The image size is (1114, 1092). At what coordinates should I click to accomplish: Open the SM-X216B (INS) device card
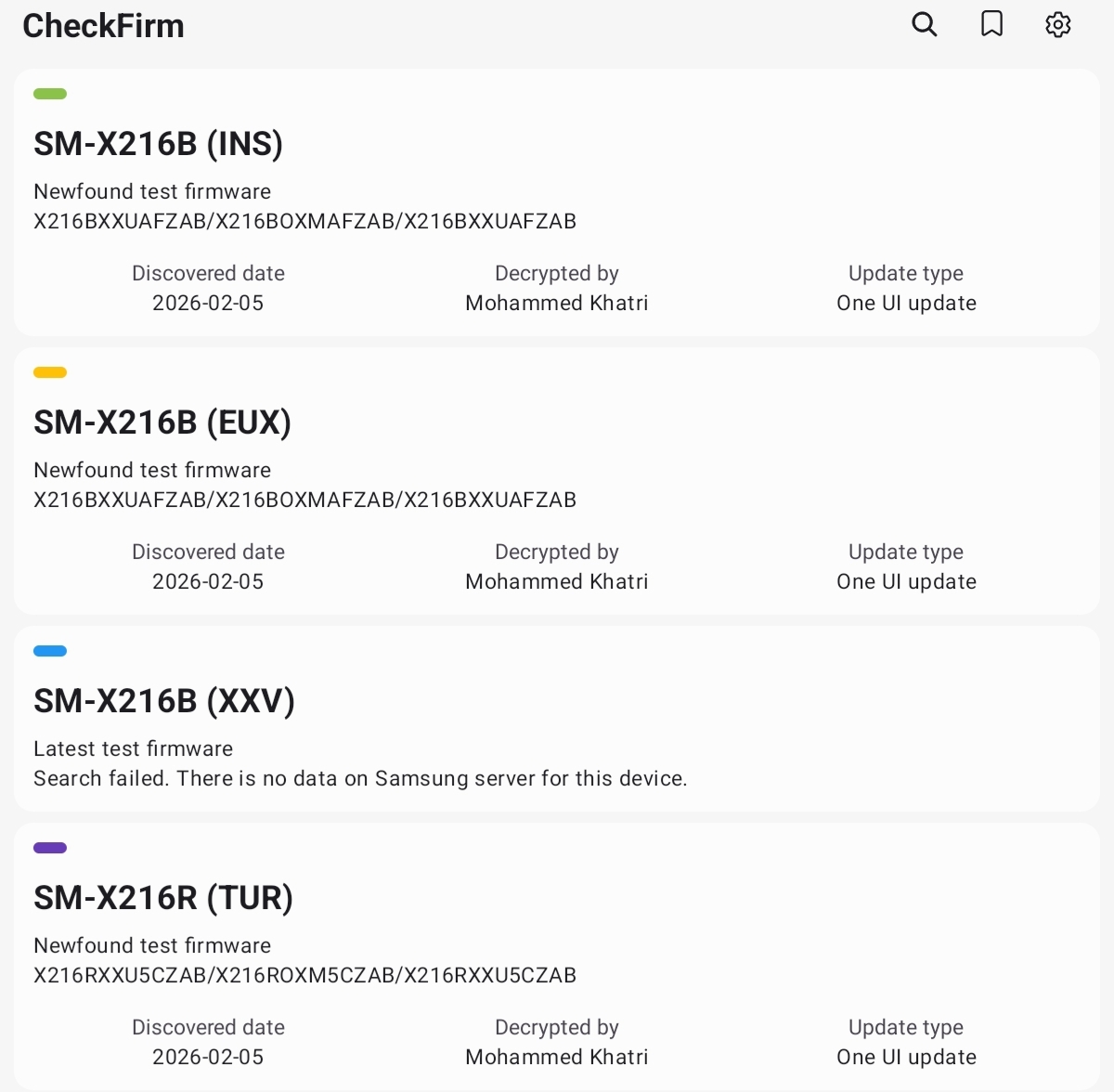tap(557, 202)
